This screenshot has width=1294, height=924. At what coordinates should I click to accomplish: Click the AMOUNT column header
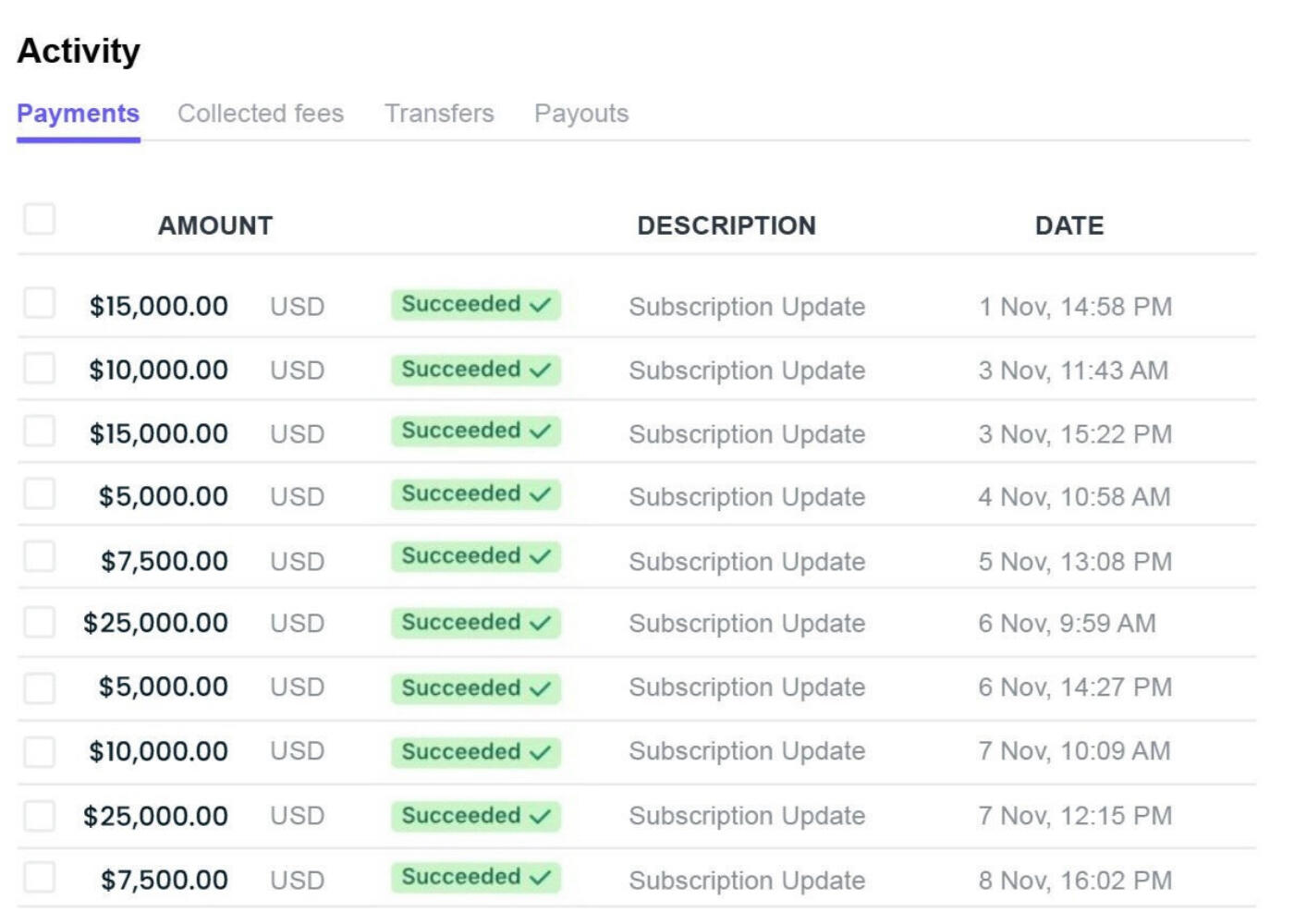215,225
